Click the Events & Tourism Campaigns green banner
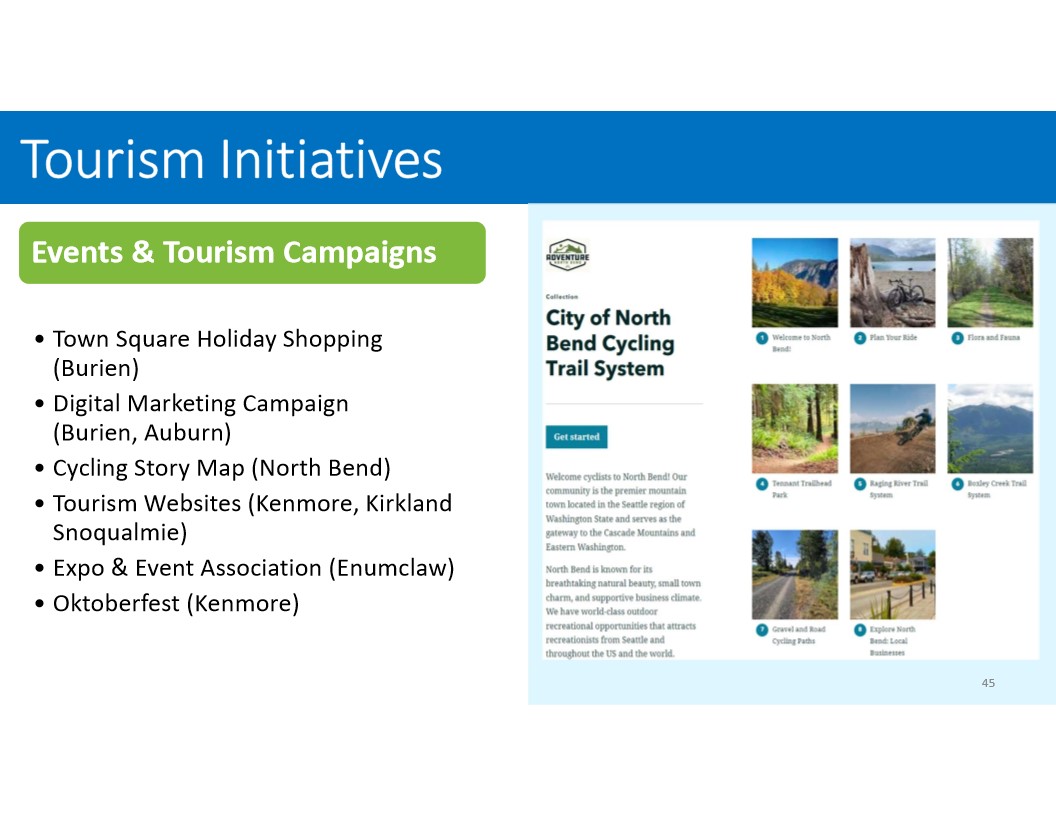The image size is (1056, 816). 252,252
